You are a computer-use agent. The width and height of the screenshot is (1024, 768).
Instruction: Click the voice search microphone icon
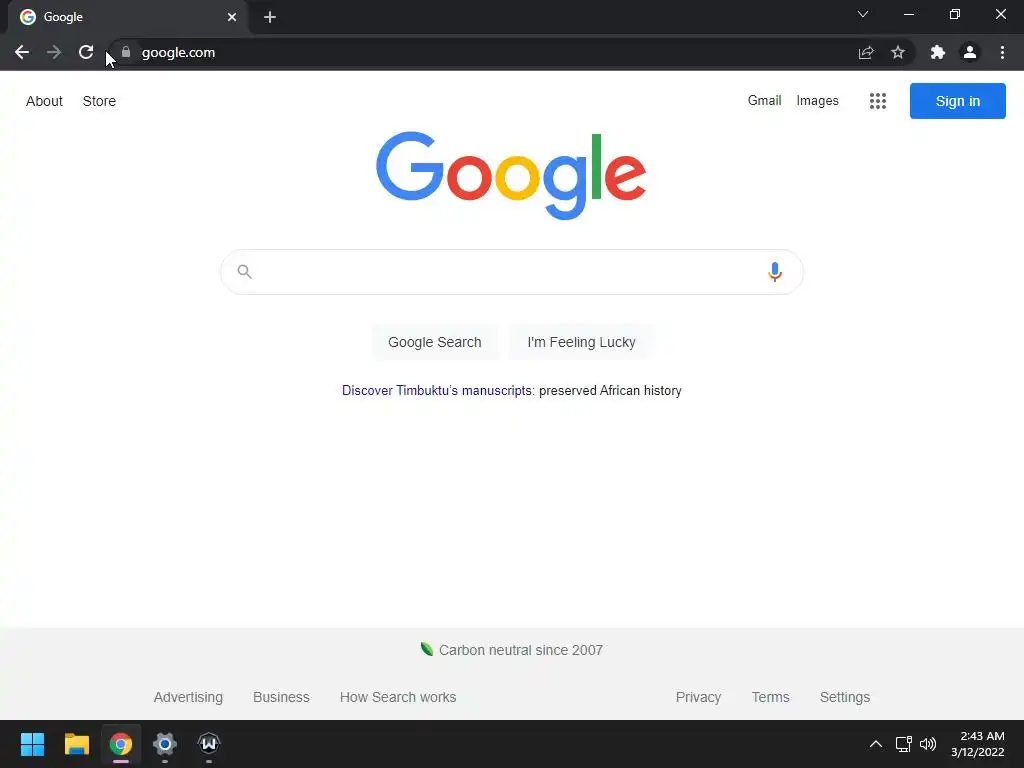tap(775, 272)
